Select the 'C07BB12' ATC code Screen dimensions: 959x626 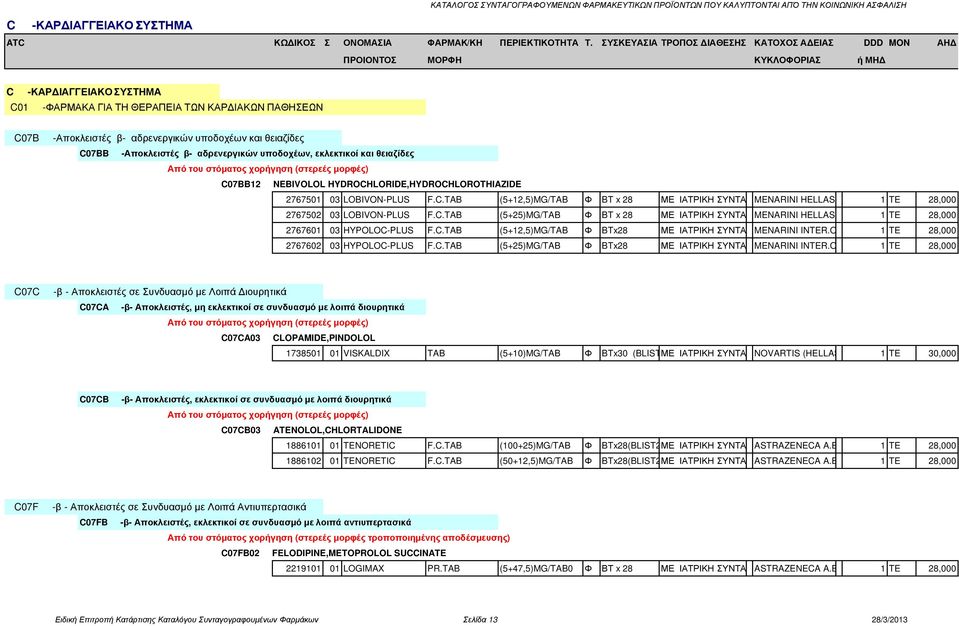[240, 184]
